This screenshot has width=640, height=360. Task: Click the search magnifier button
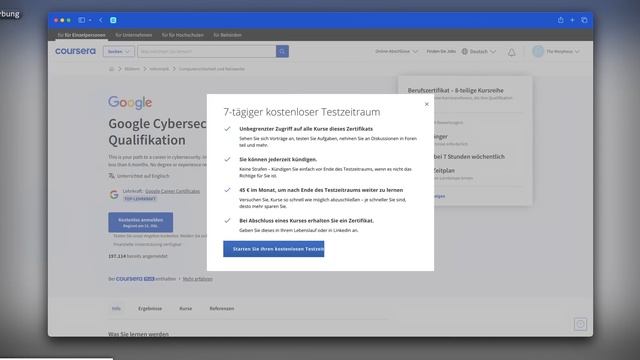click(x=282, y=51)
